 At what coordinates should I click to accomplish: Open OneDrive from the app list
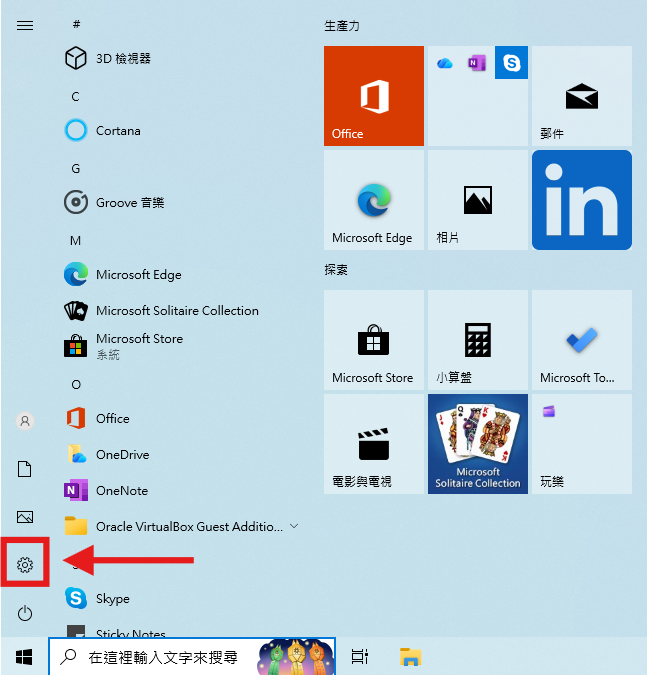point(107,455)
